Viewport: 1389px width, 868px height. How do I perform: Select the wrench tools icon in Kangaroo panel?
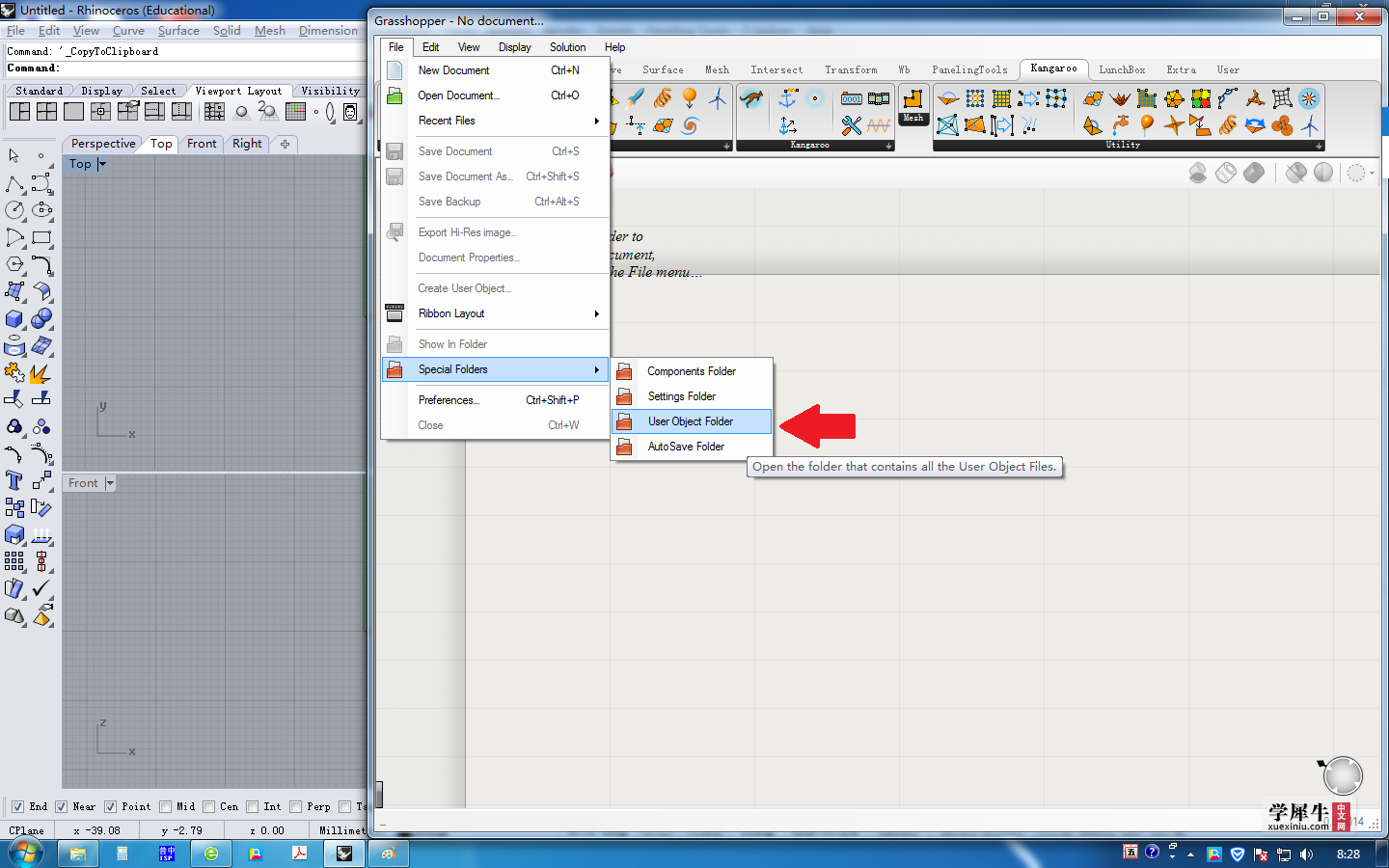(x=852, y=125)
